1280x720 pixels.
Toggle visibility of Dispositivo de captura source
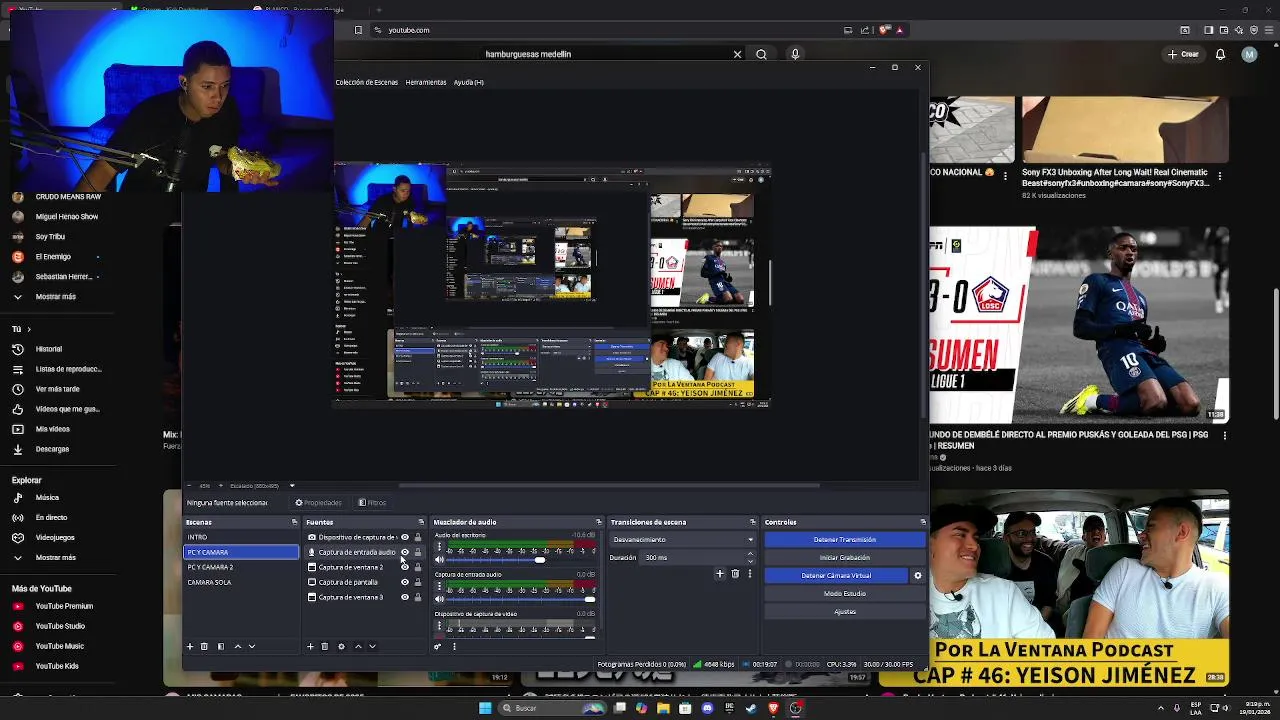[405, 537]
